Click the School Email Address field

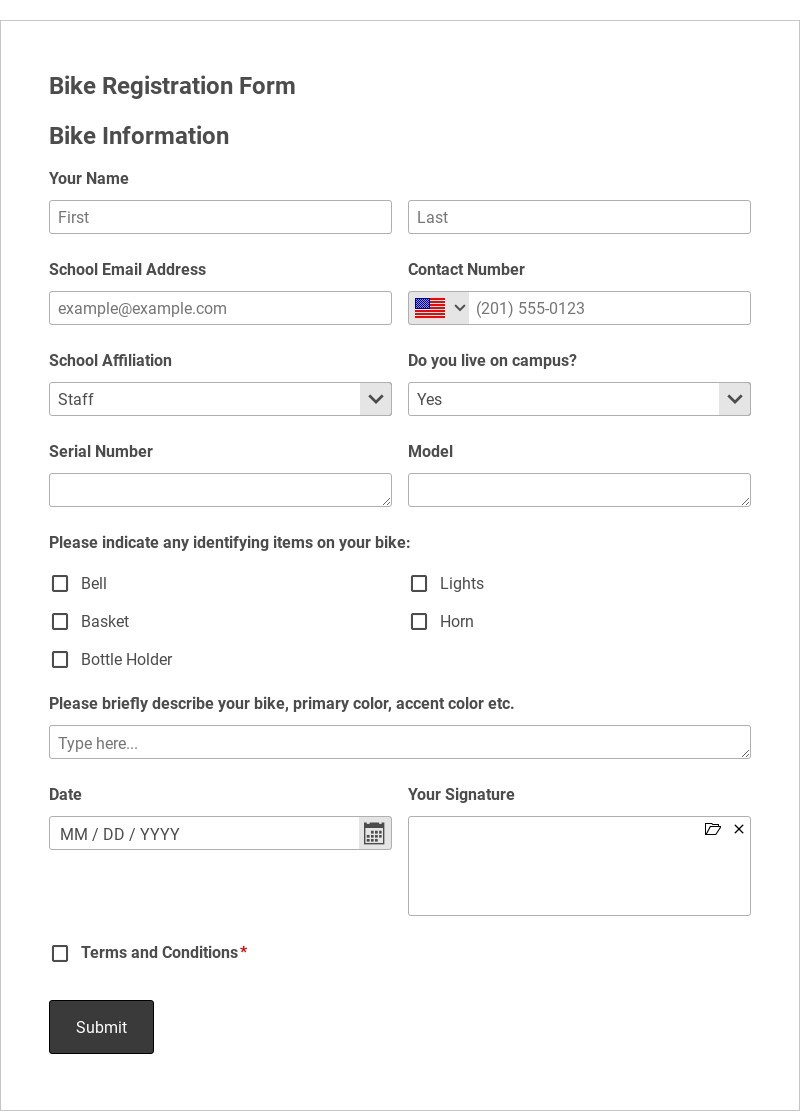click(x=220, y=308)
